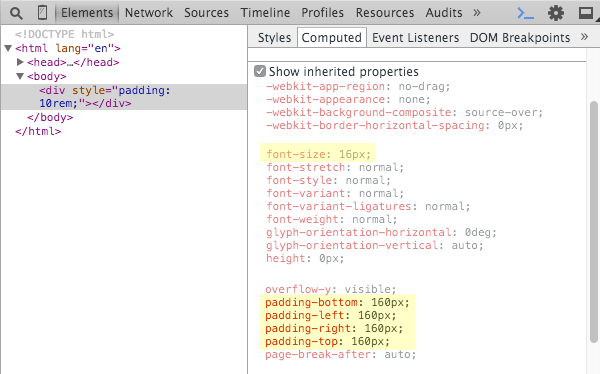The image size is (600, 374).
Task: Click the font-variant-ligatures property
Action: pos(368,207)
